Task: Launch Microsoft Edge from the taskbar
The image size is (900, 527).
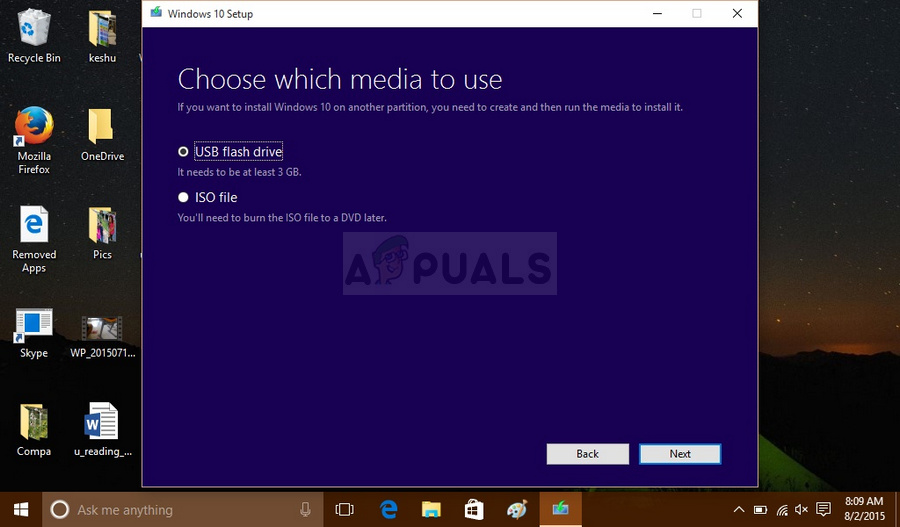Action: point(389,510)
